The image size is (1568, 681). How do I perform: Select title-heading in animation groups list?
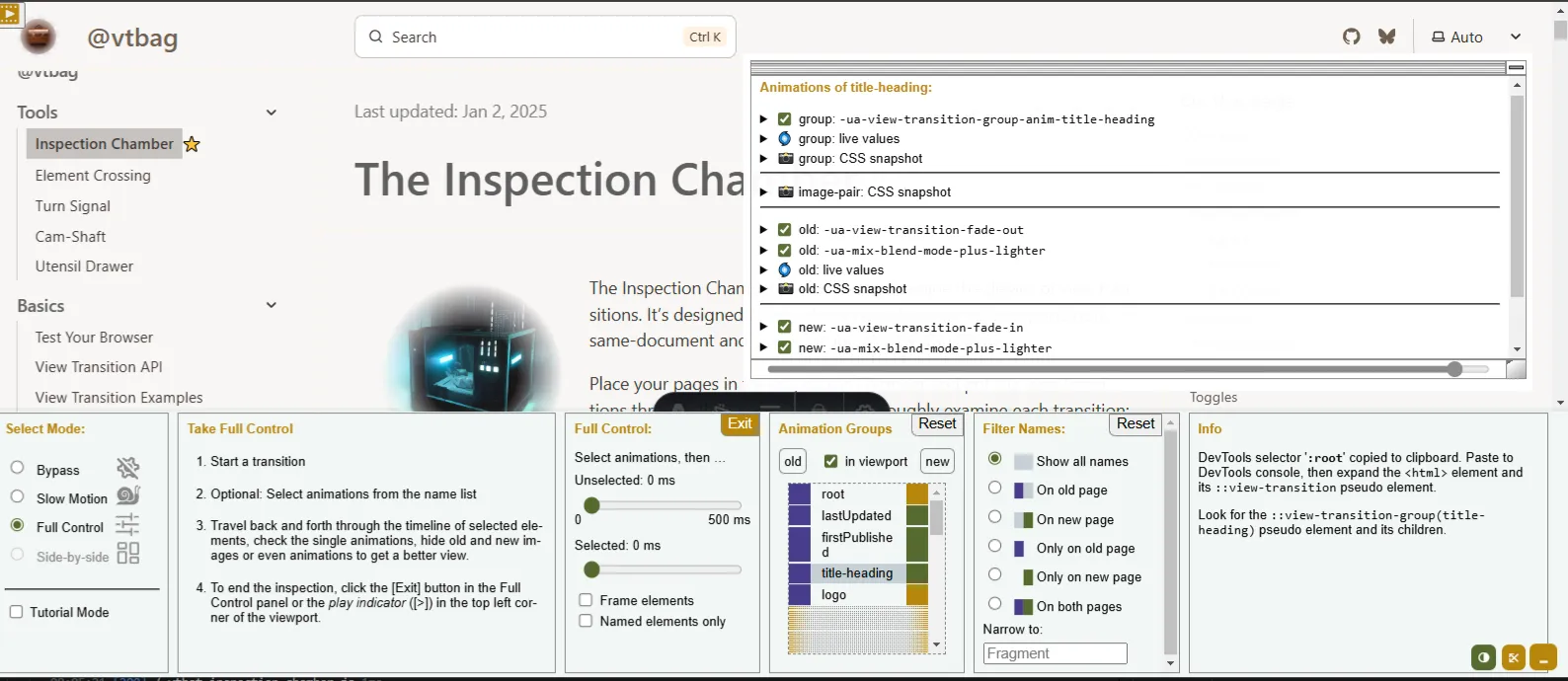click(x=857, y=572)
